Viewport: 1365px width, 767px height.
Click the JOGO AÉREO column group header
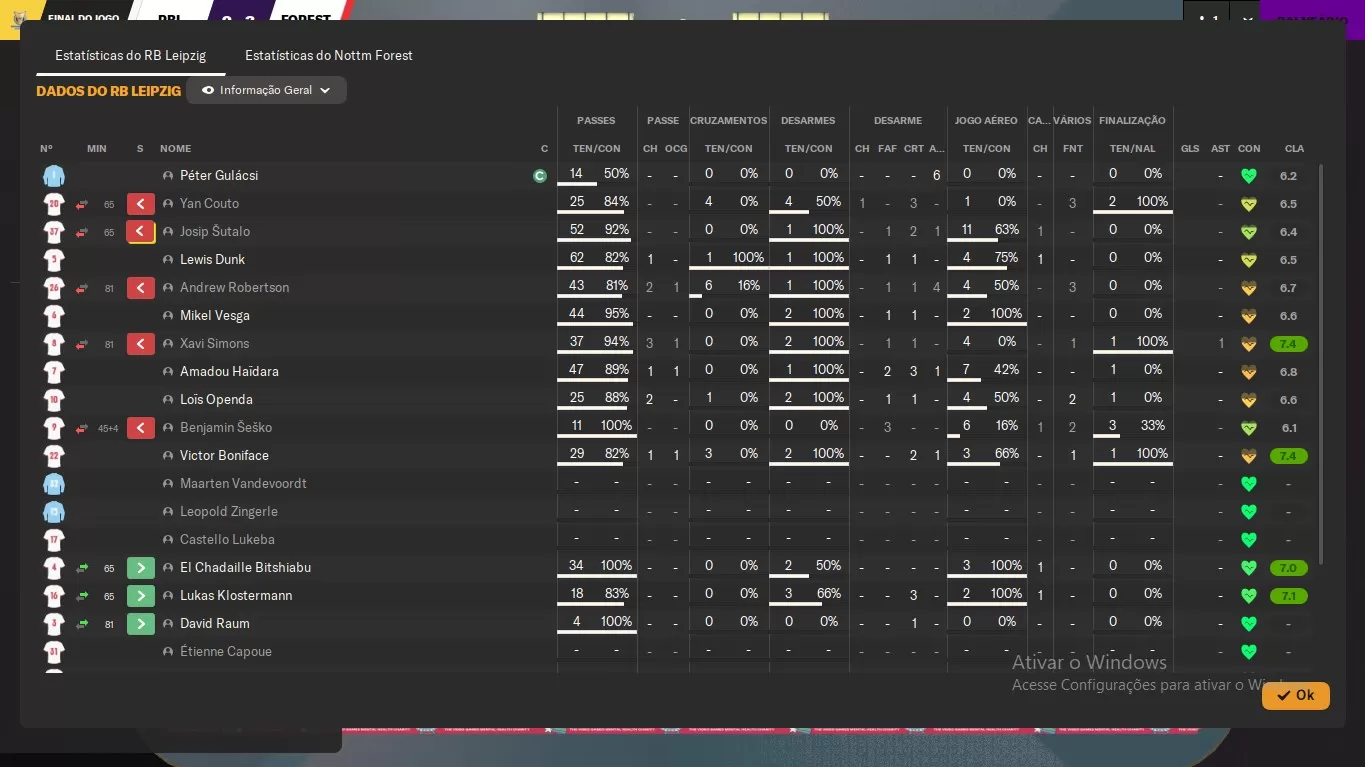tap(986, 121)
